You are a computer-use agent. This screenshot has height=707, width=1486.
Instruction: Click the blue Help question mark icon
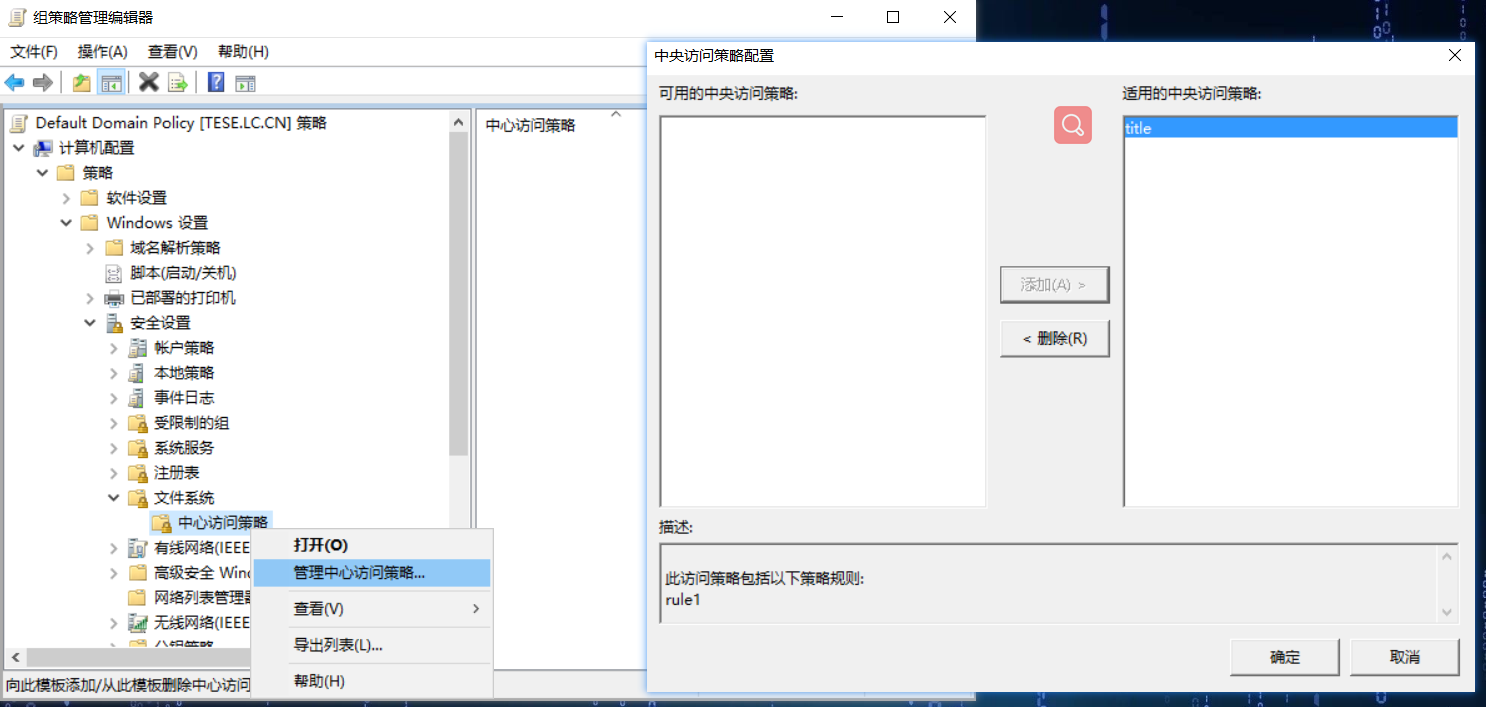pyautogui.click(x=215, y=82)
